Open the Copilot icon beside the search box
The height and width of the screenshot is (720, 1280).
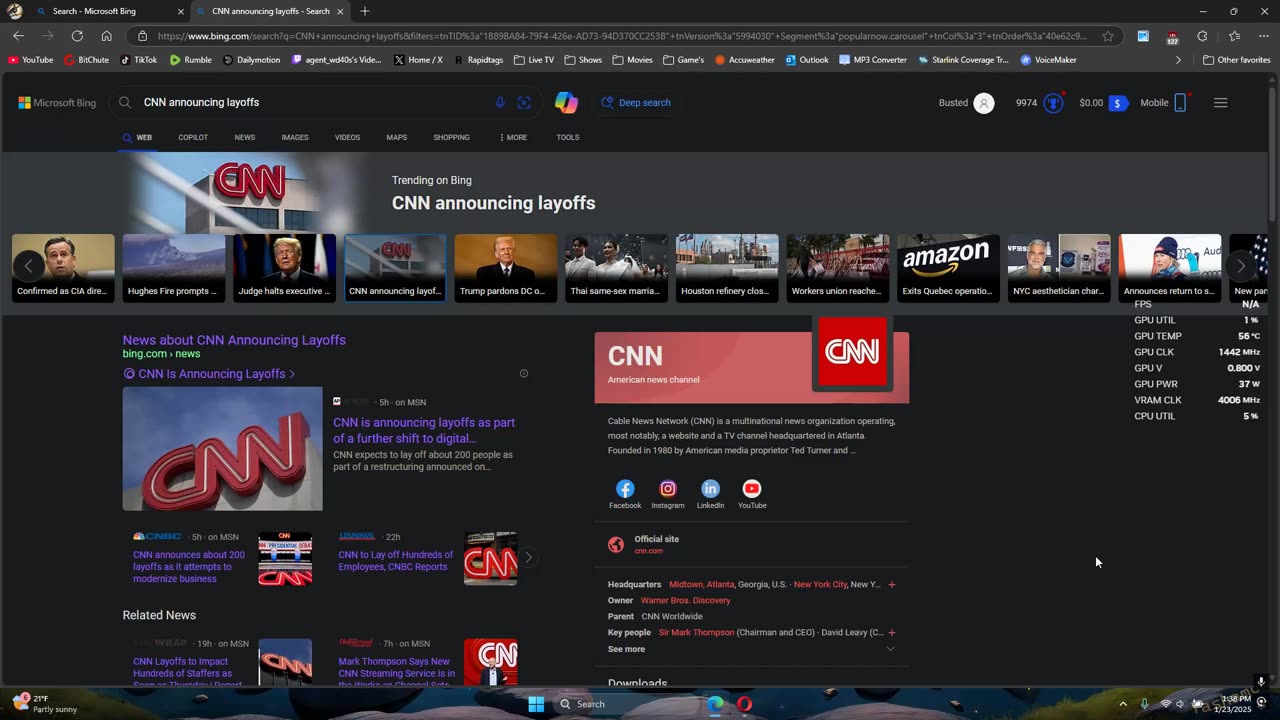(567, 102)
